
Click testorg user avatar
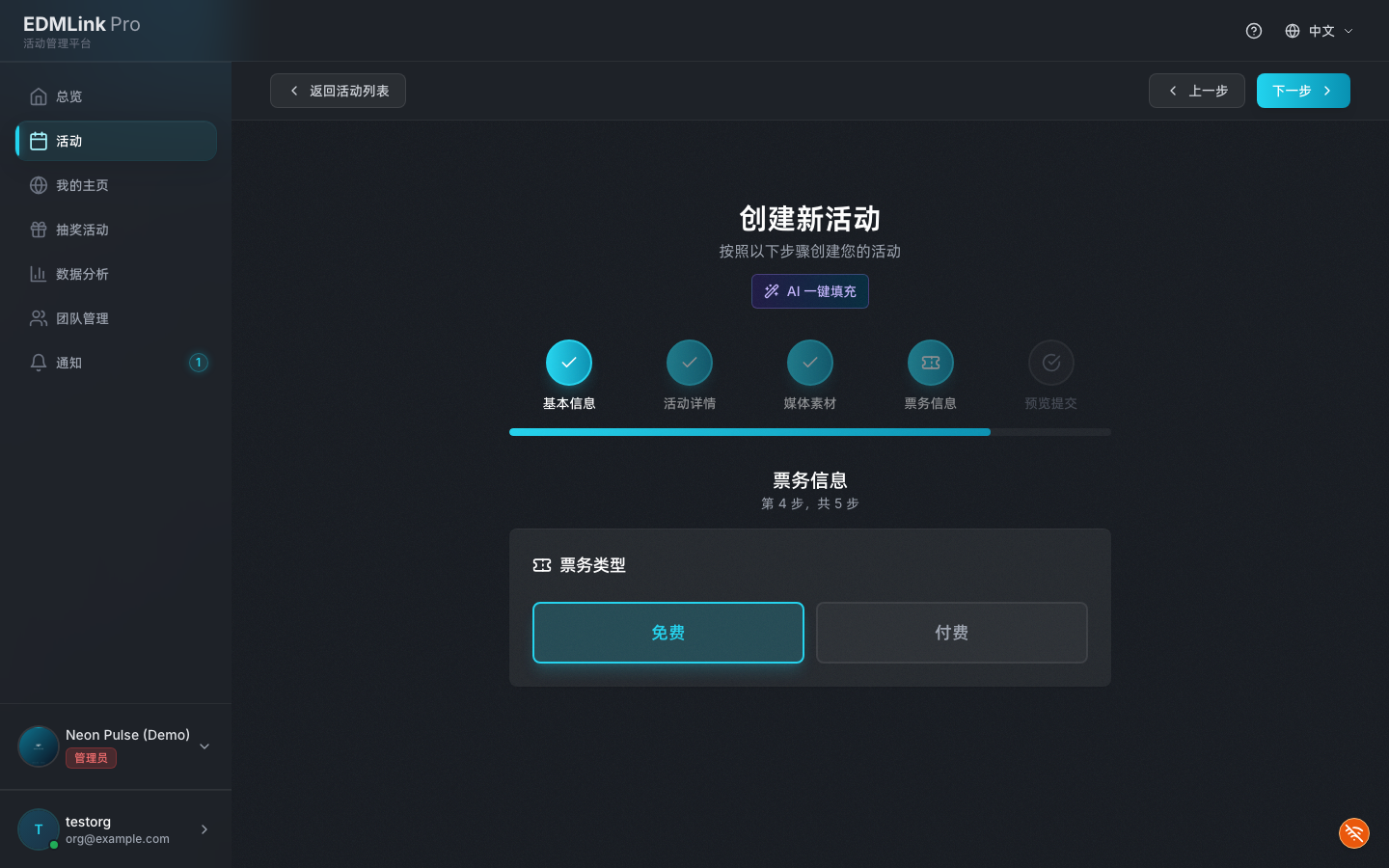coord(39,829)
